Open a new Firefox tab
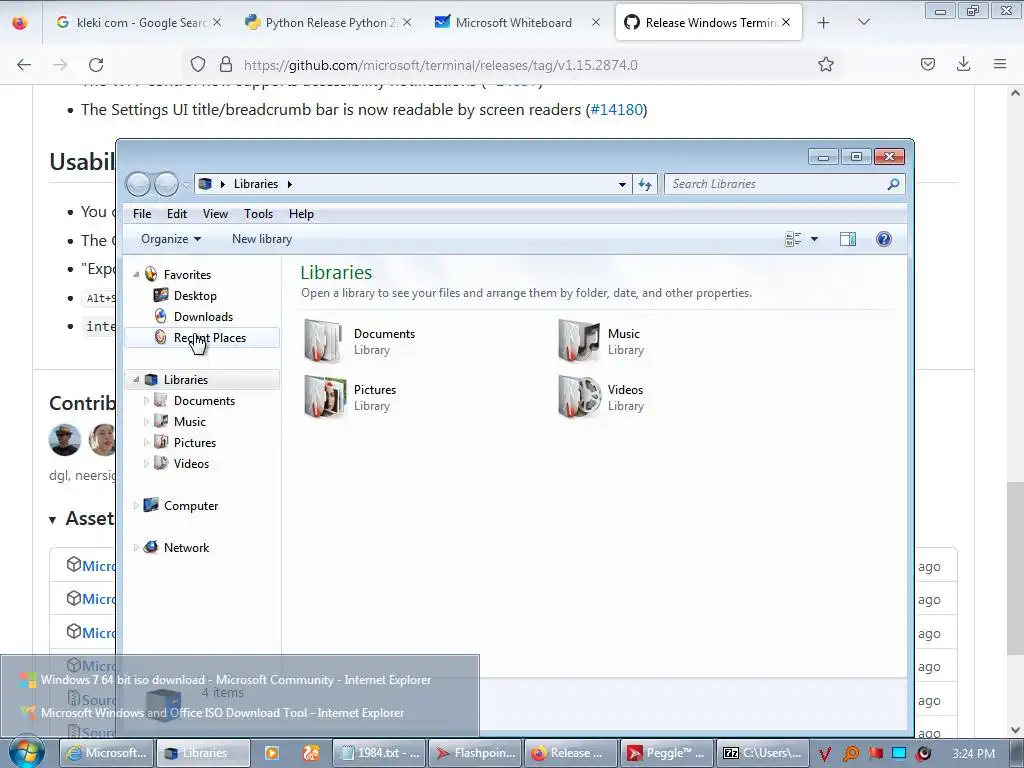 [824, 23]
